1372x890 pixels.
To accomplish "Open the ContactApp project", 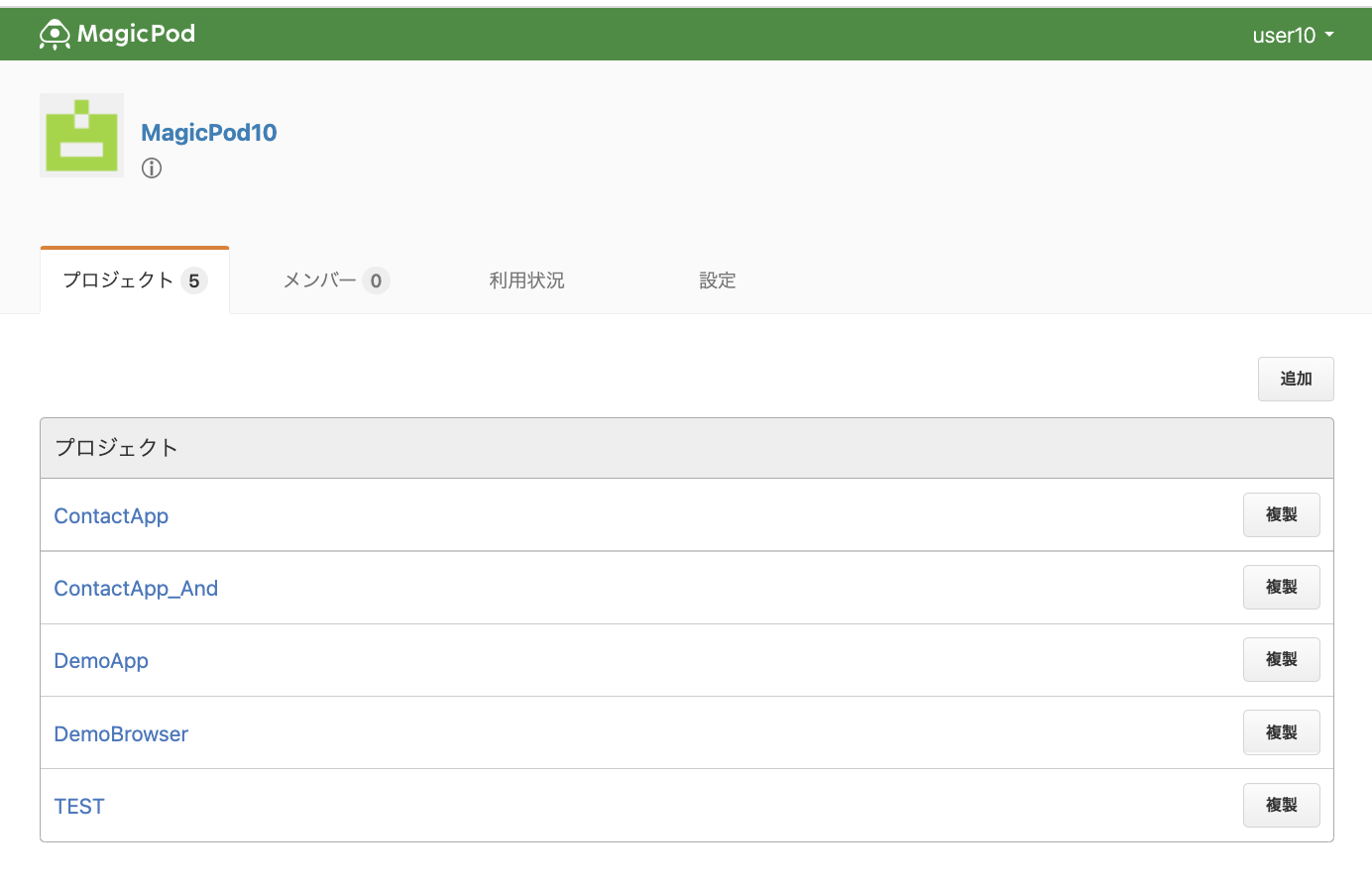I will 111,515.
